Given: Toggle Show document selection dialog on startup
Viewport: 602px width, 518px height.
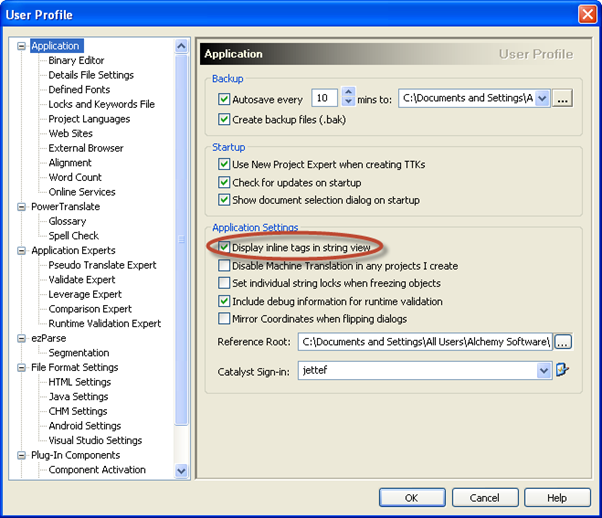Looking at the screenshot, I should tap(224, 200).
